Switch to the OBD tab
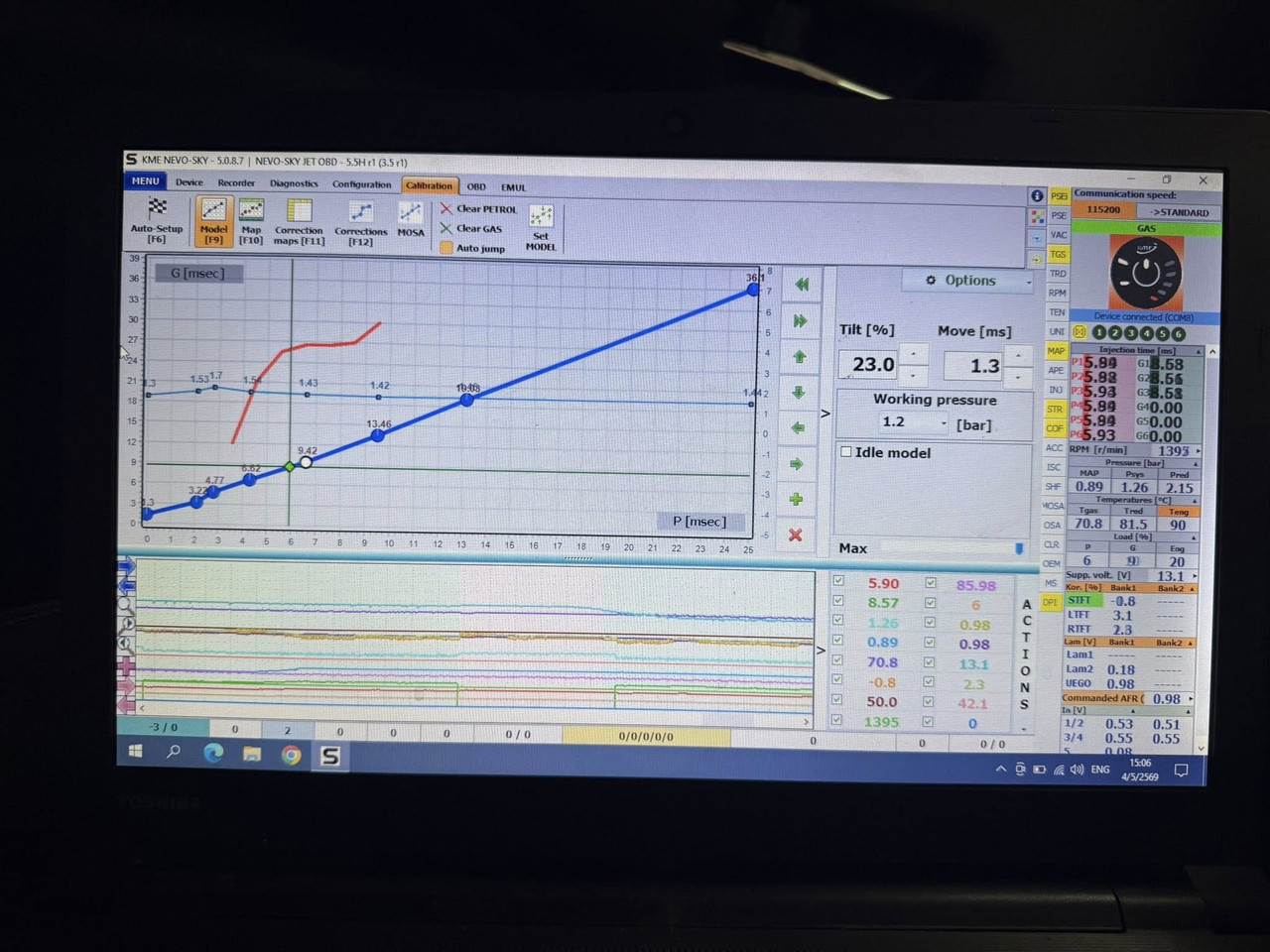Viewport: 1270px width, 952px height. pyautogui.click(x=476, y=186)
